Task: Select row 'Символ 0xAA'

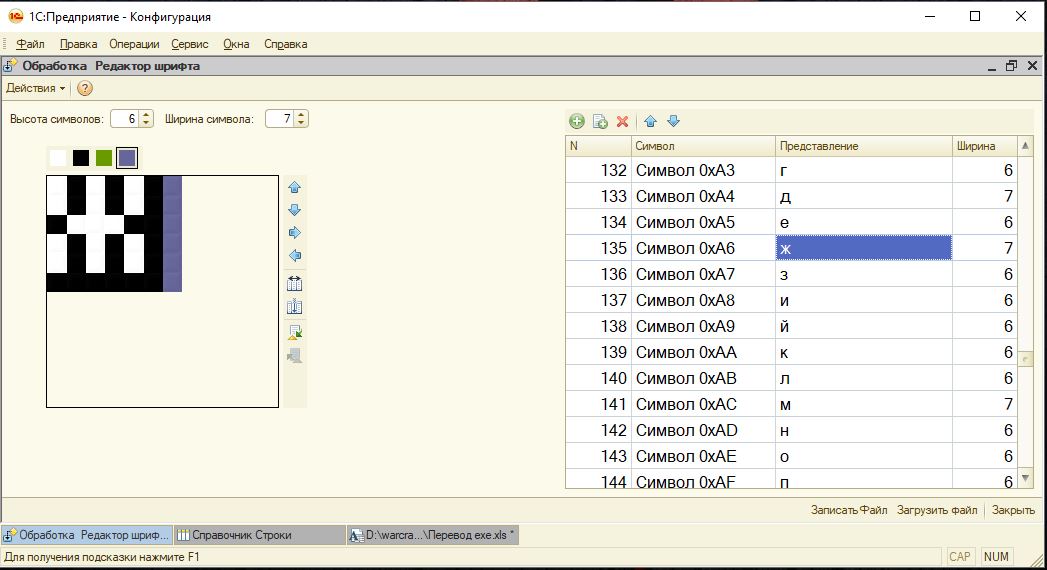Action: 791,352
